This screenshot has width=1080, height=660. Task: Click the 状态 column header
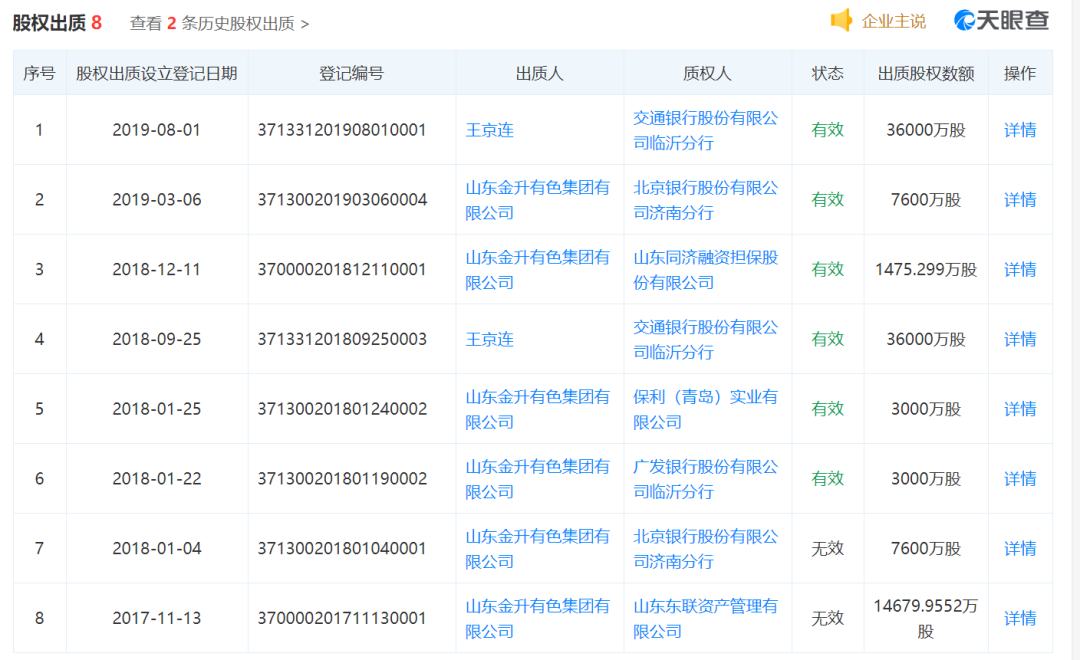(827, 73)
